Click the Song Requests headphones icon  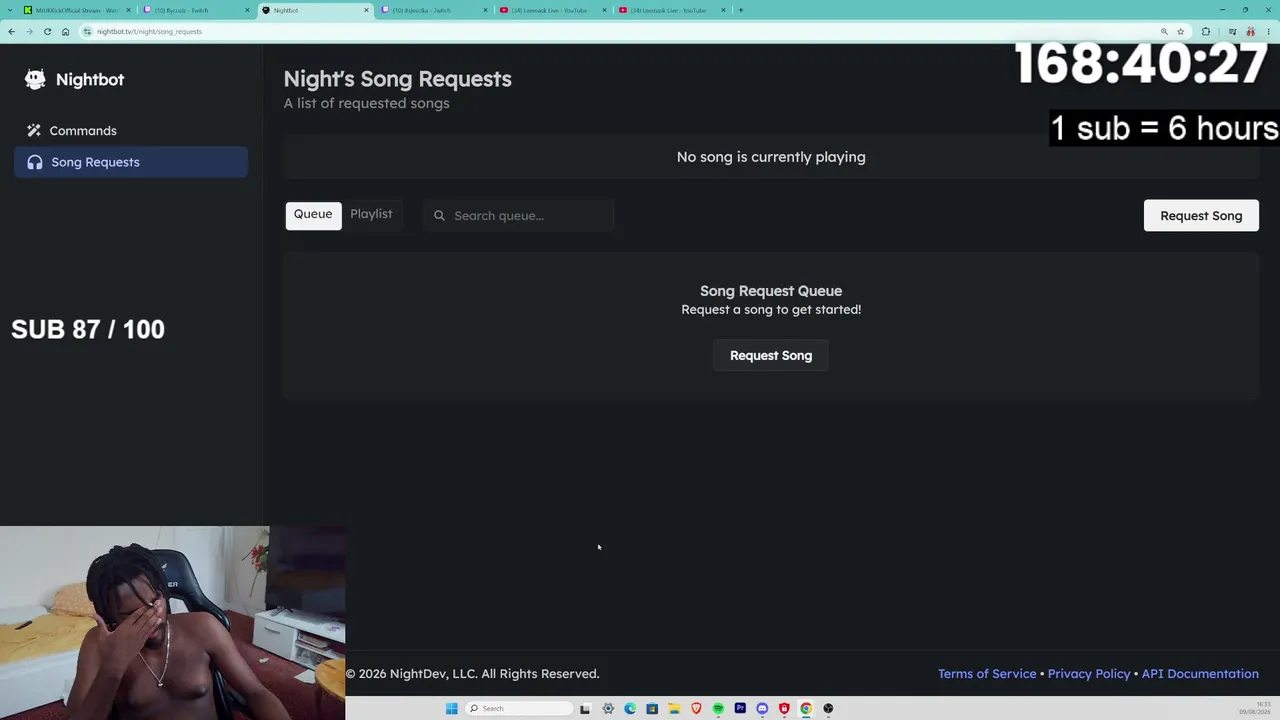pyautogui.click(x=35, y=162)
